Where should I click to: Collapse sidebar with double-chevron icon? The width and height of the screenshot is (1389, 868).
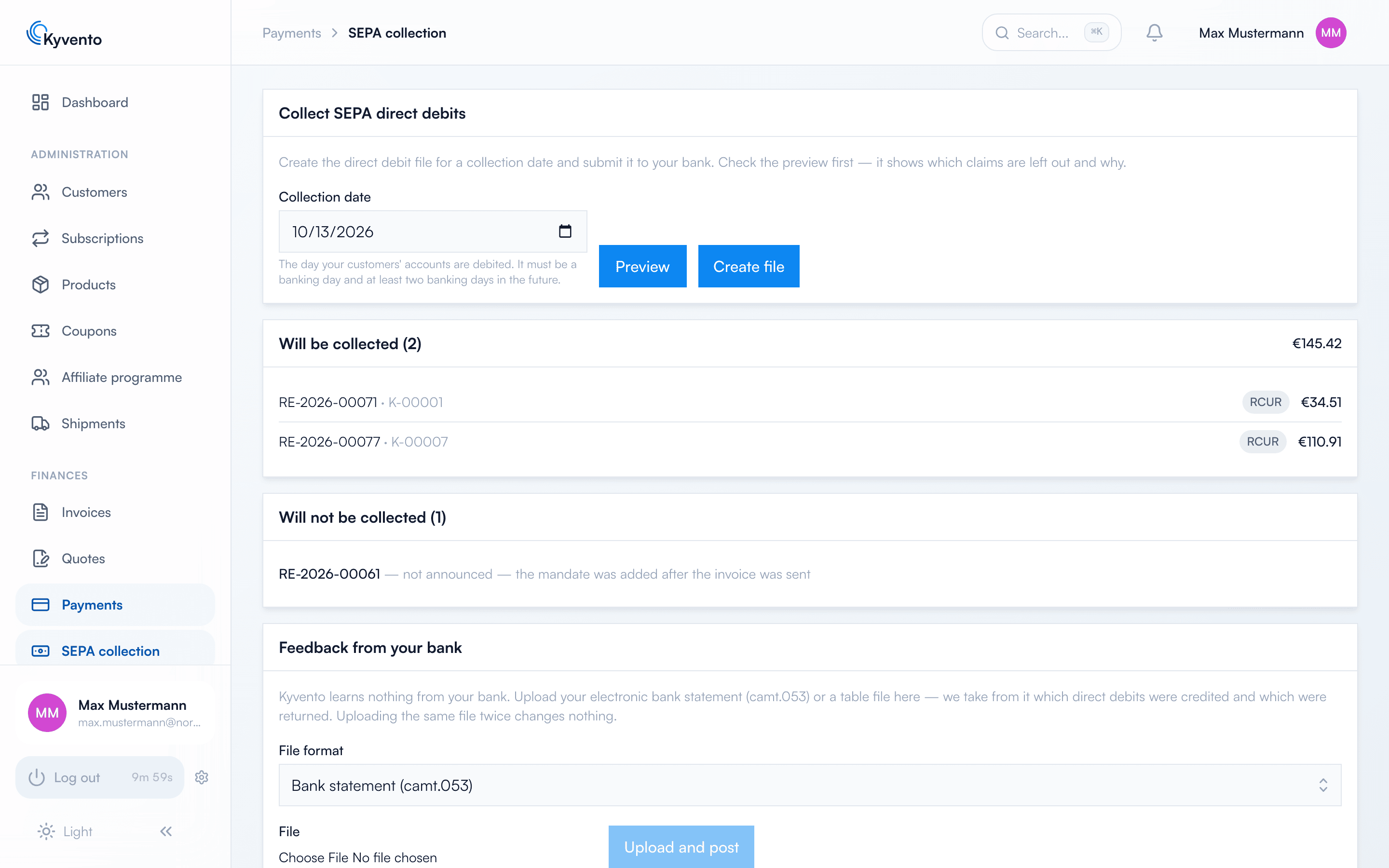166,831
